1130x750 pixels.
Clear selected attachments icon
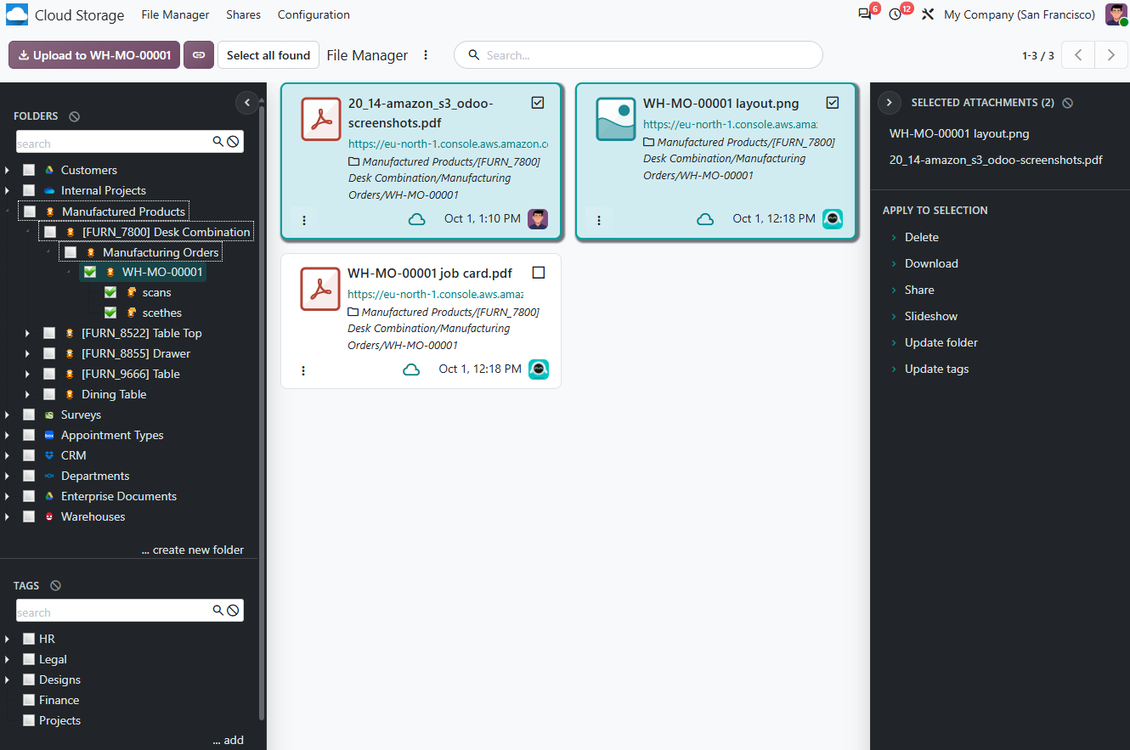tap(1067, 103)
